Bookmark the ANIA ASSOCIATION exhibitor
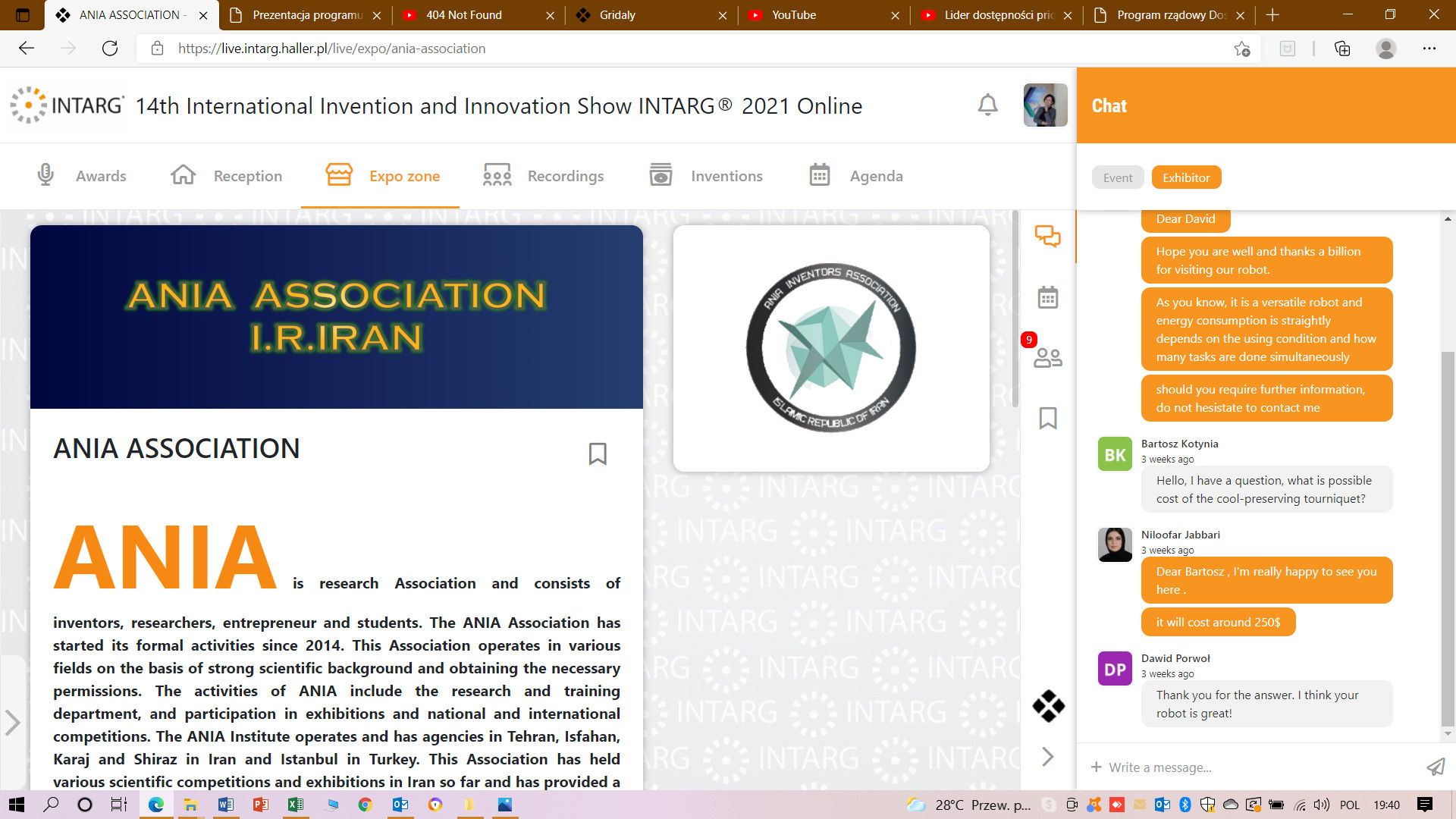 pos(598,453)
